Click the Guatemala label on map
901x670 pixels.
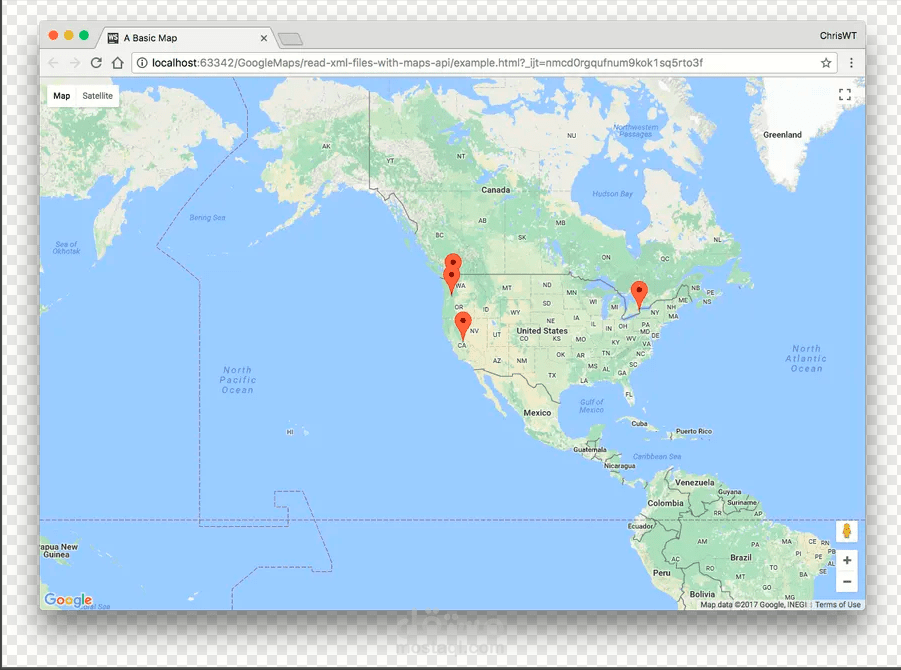click(x=590, y=449)
